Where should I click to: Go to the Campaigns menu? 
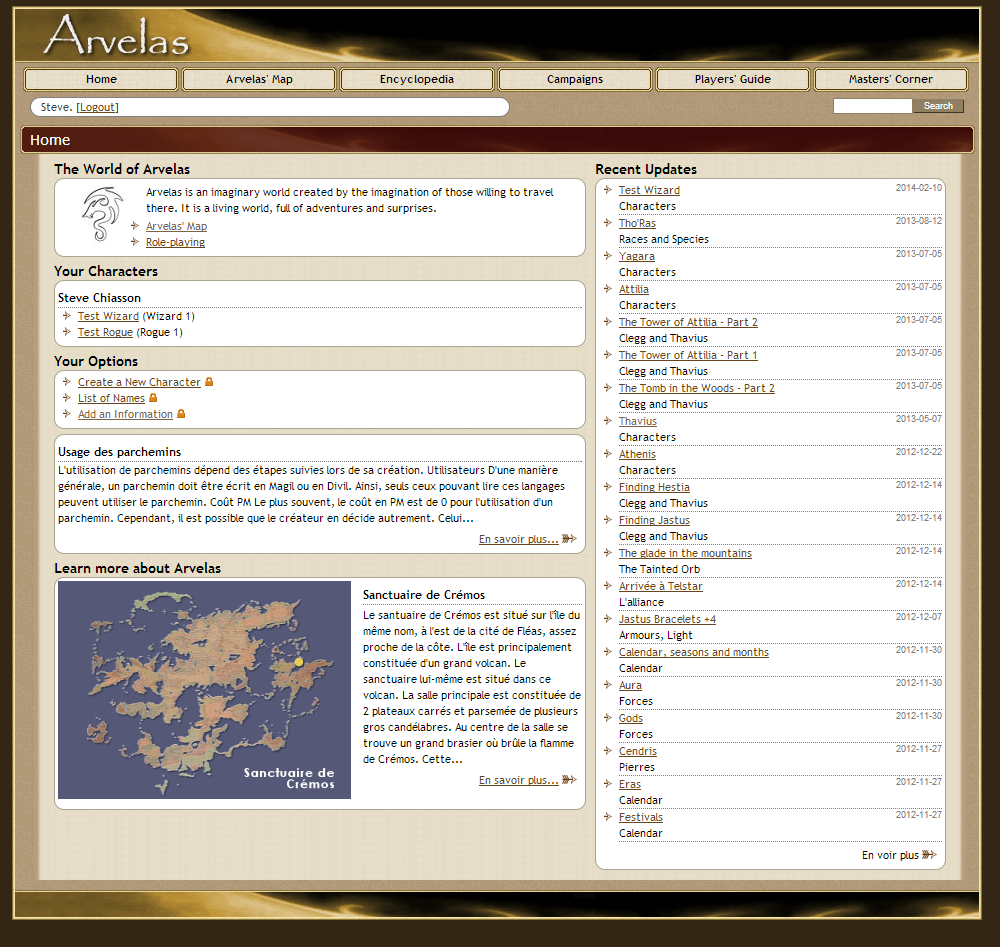tap(575, 79)
